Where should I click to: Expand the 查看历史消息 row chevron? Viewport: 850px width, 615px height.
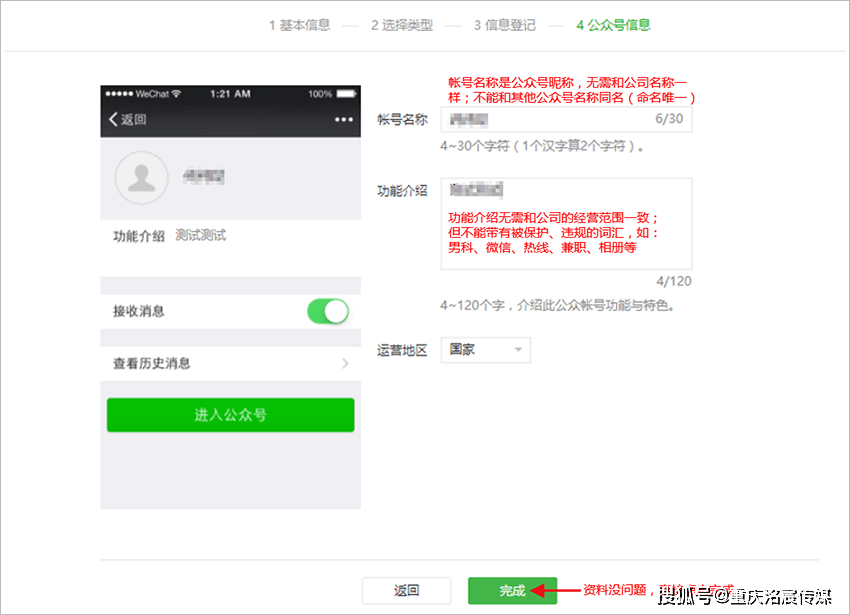345,363
